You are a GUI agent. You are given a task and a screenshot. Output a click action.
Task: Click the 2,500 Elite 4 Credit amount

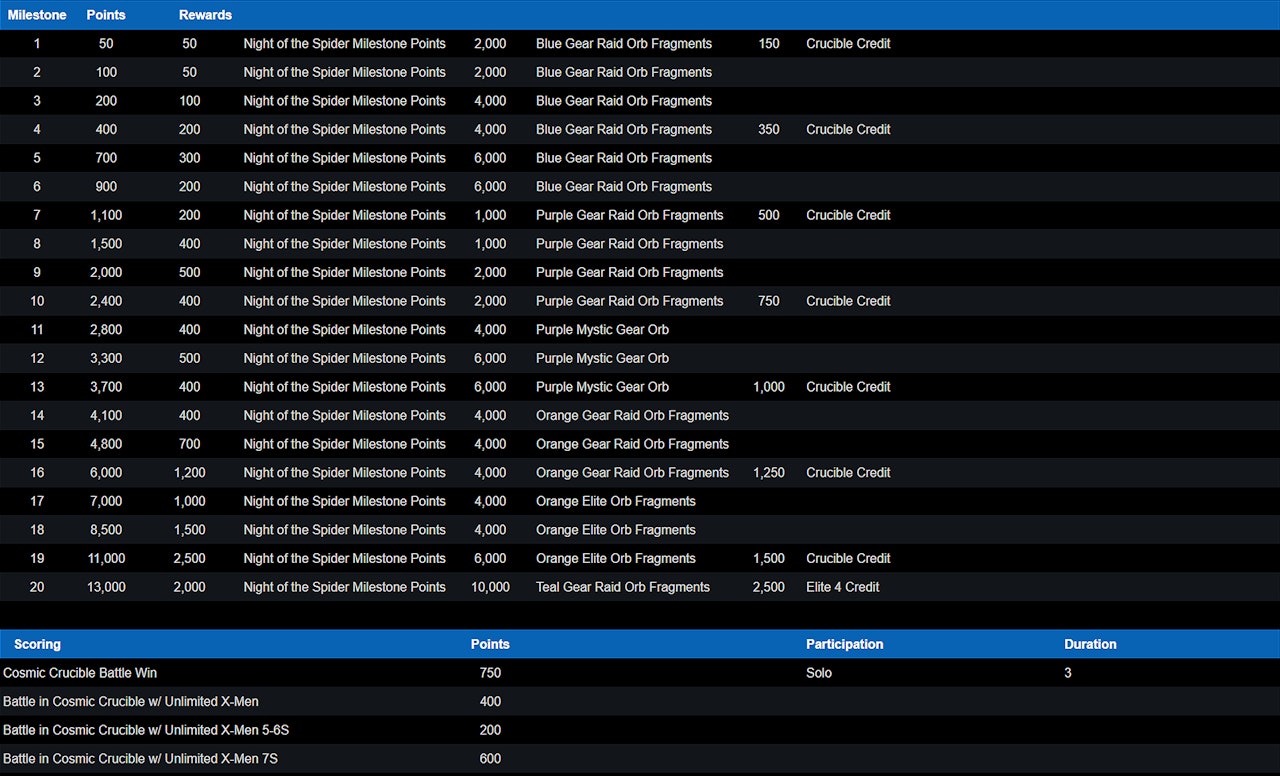[769, 587]
